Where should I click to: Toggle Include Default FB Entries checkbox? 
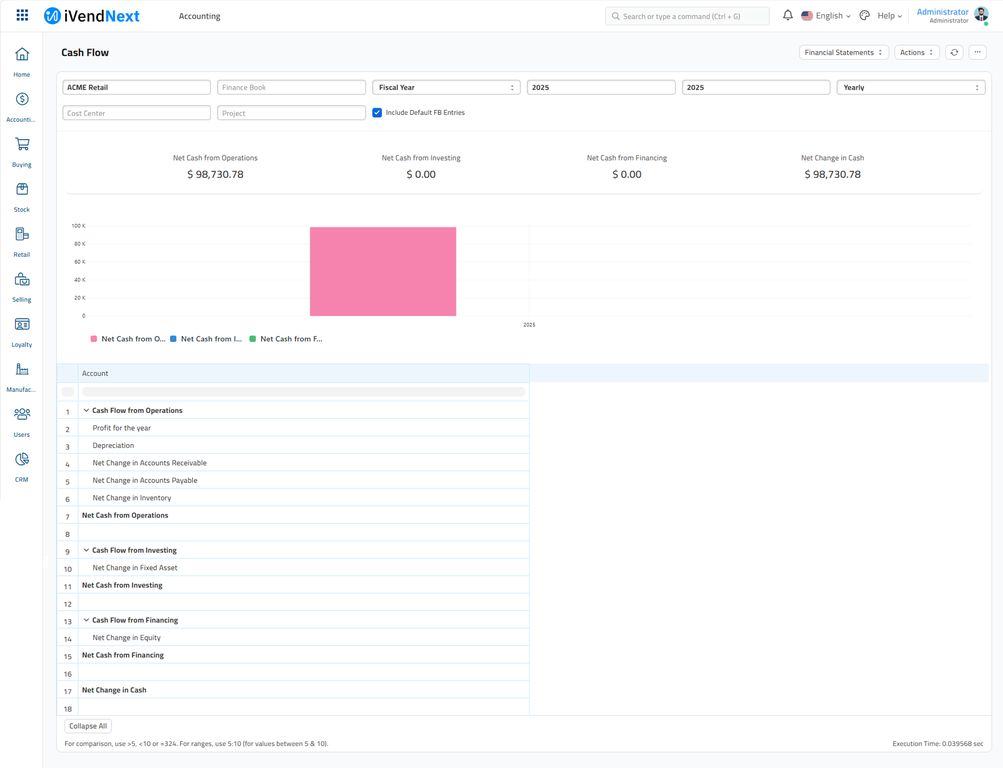[377, 113]
